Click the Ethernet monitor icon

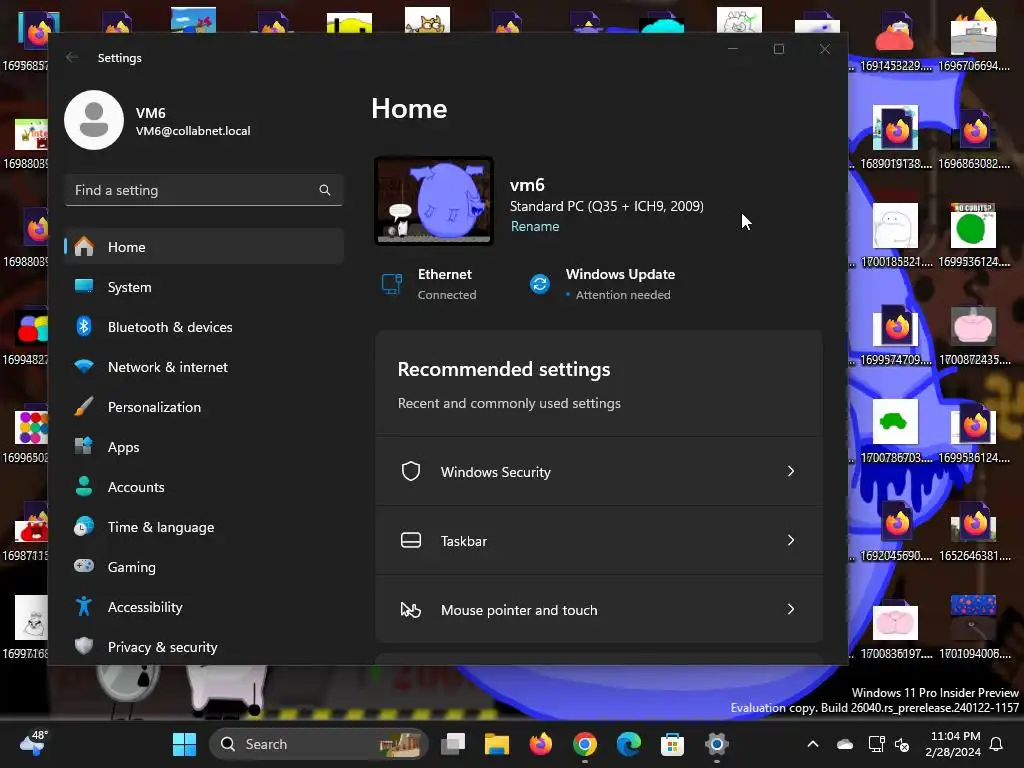pos(392,284)
